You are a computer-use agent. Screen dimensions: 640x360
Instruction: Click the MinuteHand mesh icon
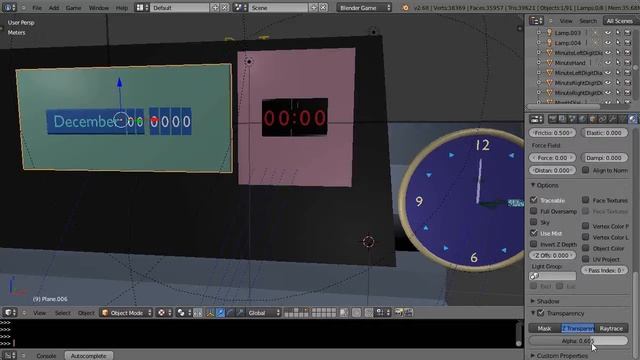click(549, 62)
